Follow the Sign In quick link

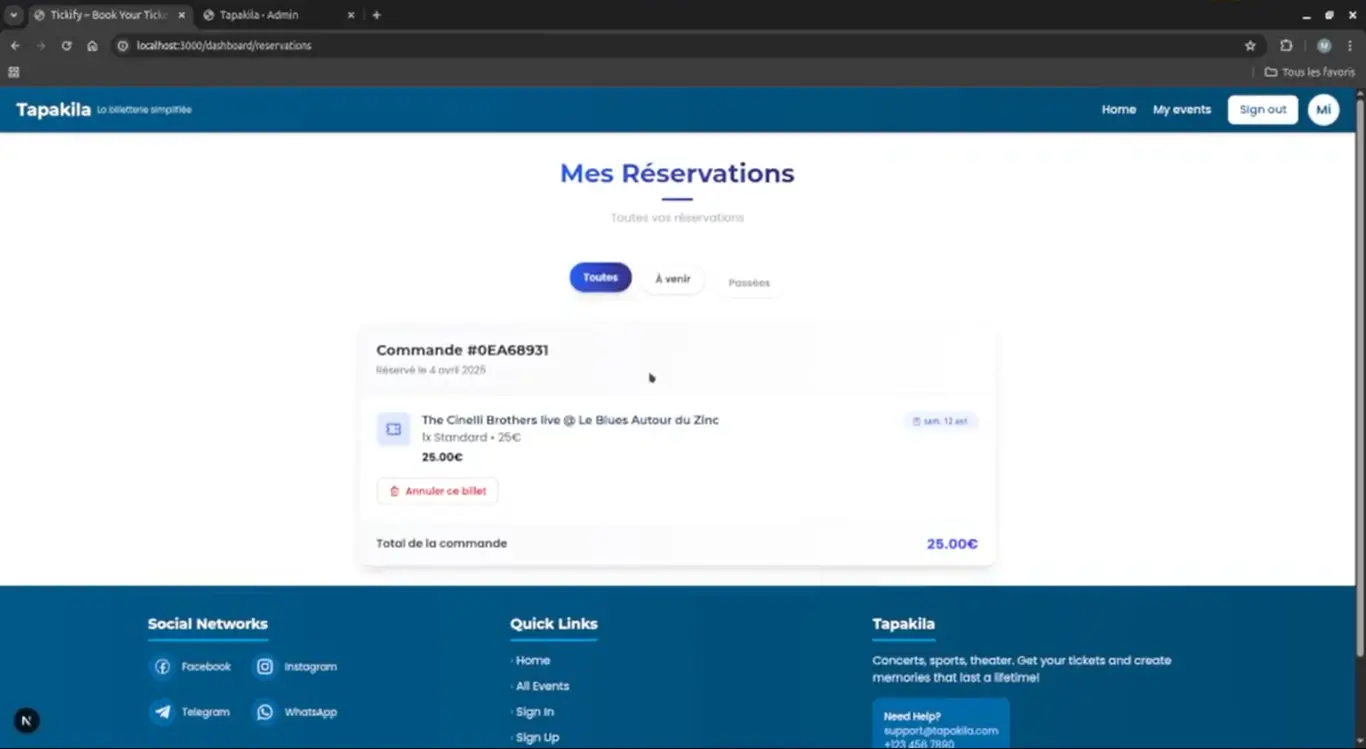pos(535,712)
